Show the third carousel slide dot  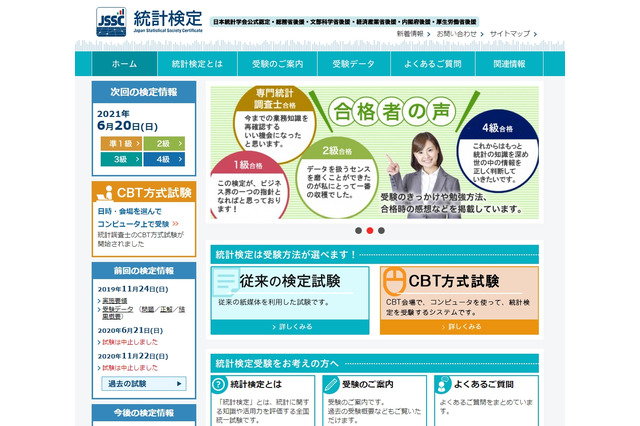(381, 231)
